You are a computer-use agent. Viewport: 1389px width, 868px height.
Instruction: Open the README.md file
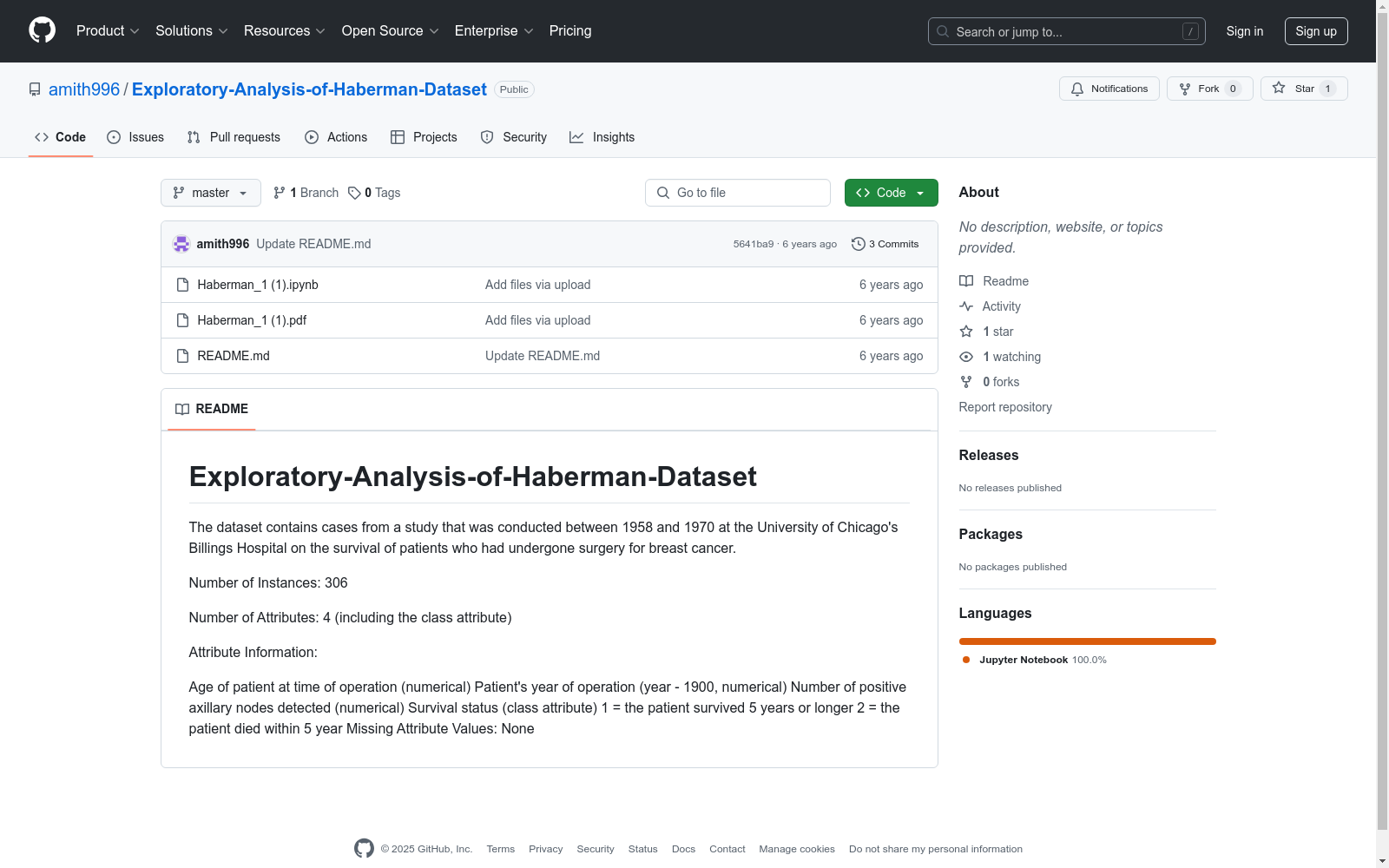point(234,356)
